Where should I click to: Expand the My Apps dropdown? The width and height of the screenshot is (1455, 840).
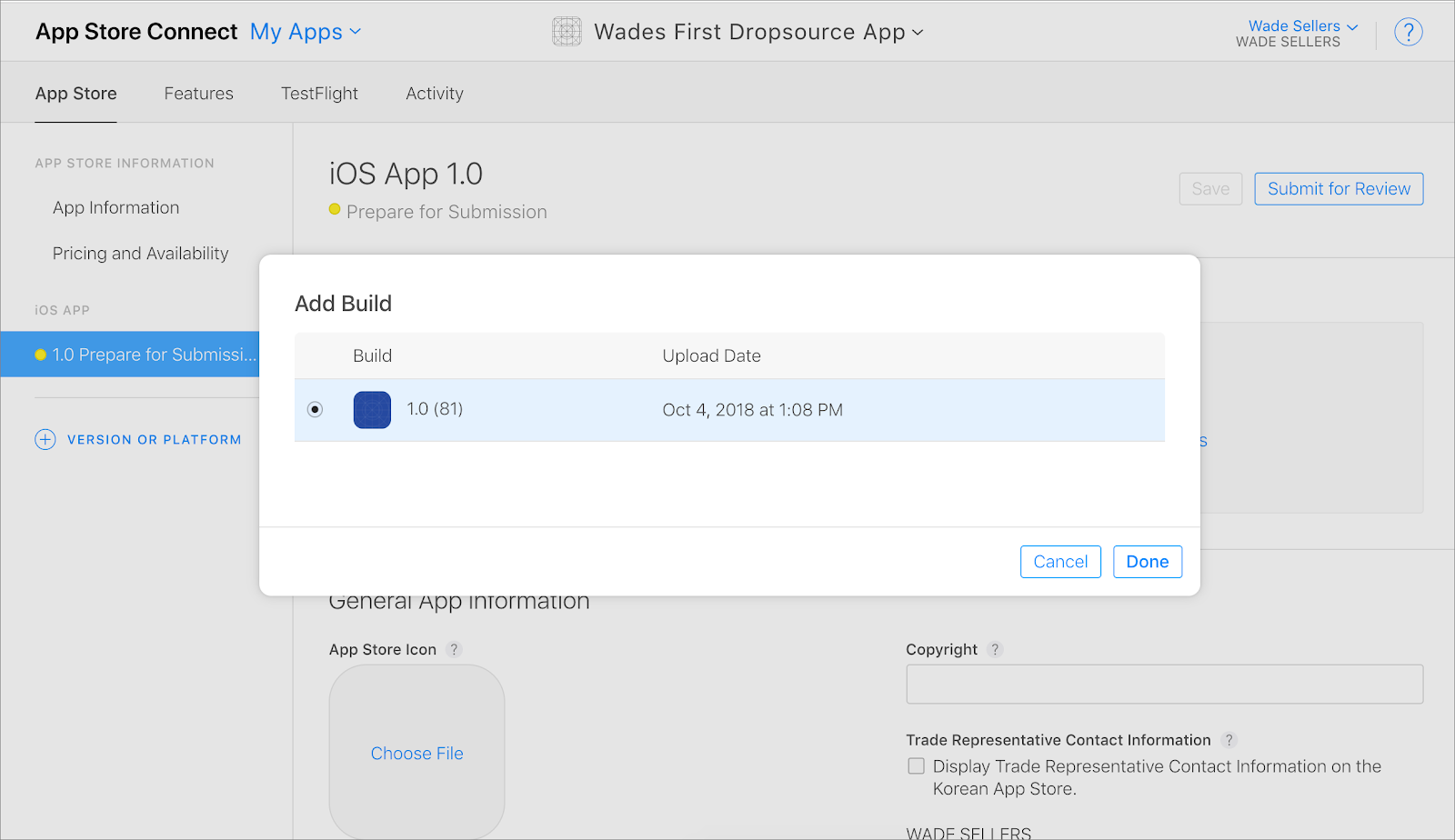click(x=306, y=32)
